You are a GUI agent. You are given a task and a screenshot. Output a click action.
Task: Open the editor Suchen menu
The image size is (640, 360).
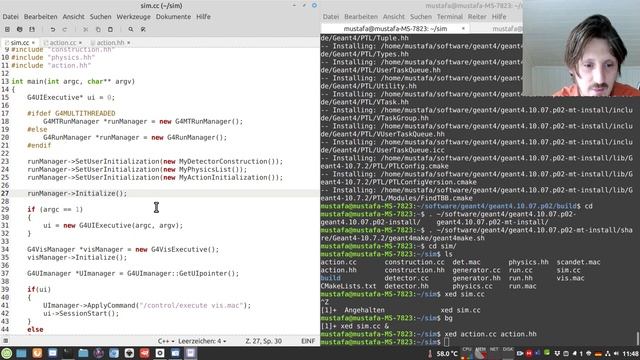[x=100, y=17]
